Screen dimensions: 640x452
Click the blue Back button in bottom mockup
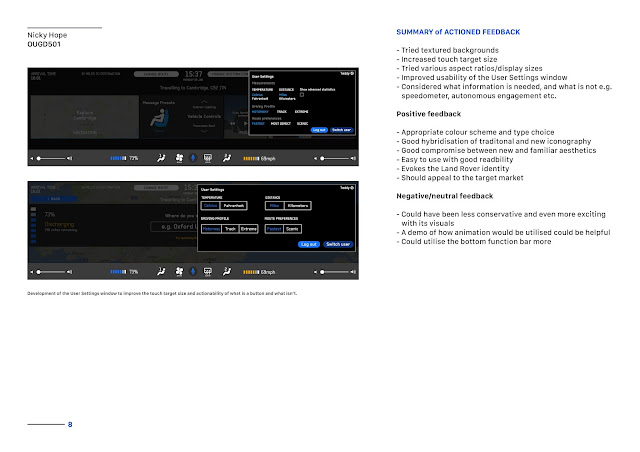tap(53, 198)
